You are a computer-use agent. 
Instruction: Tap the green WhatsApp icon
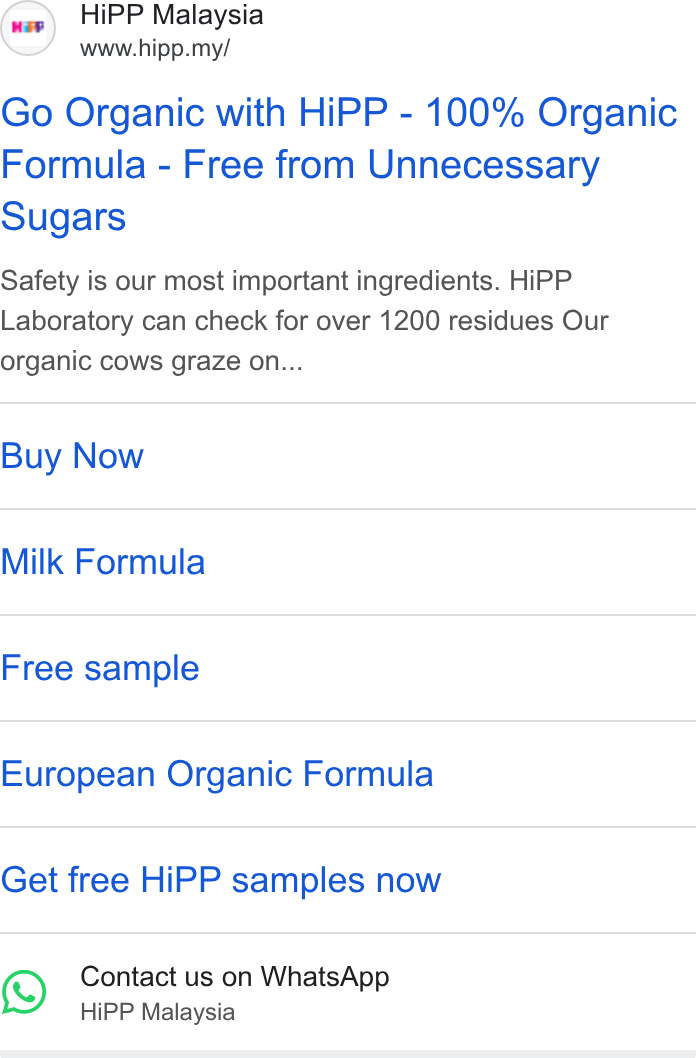click(x=24, y=992)
